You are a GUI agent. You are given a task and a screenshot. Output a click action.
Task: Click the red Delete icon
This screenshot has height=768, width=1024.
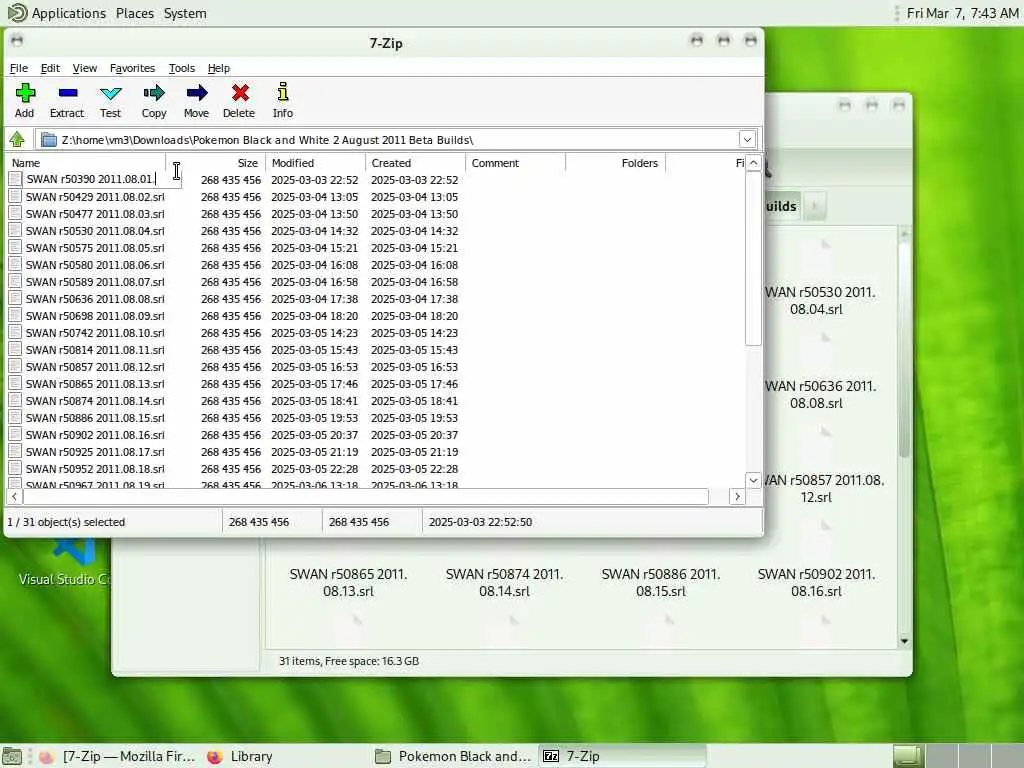[x=240, y=93]
